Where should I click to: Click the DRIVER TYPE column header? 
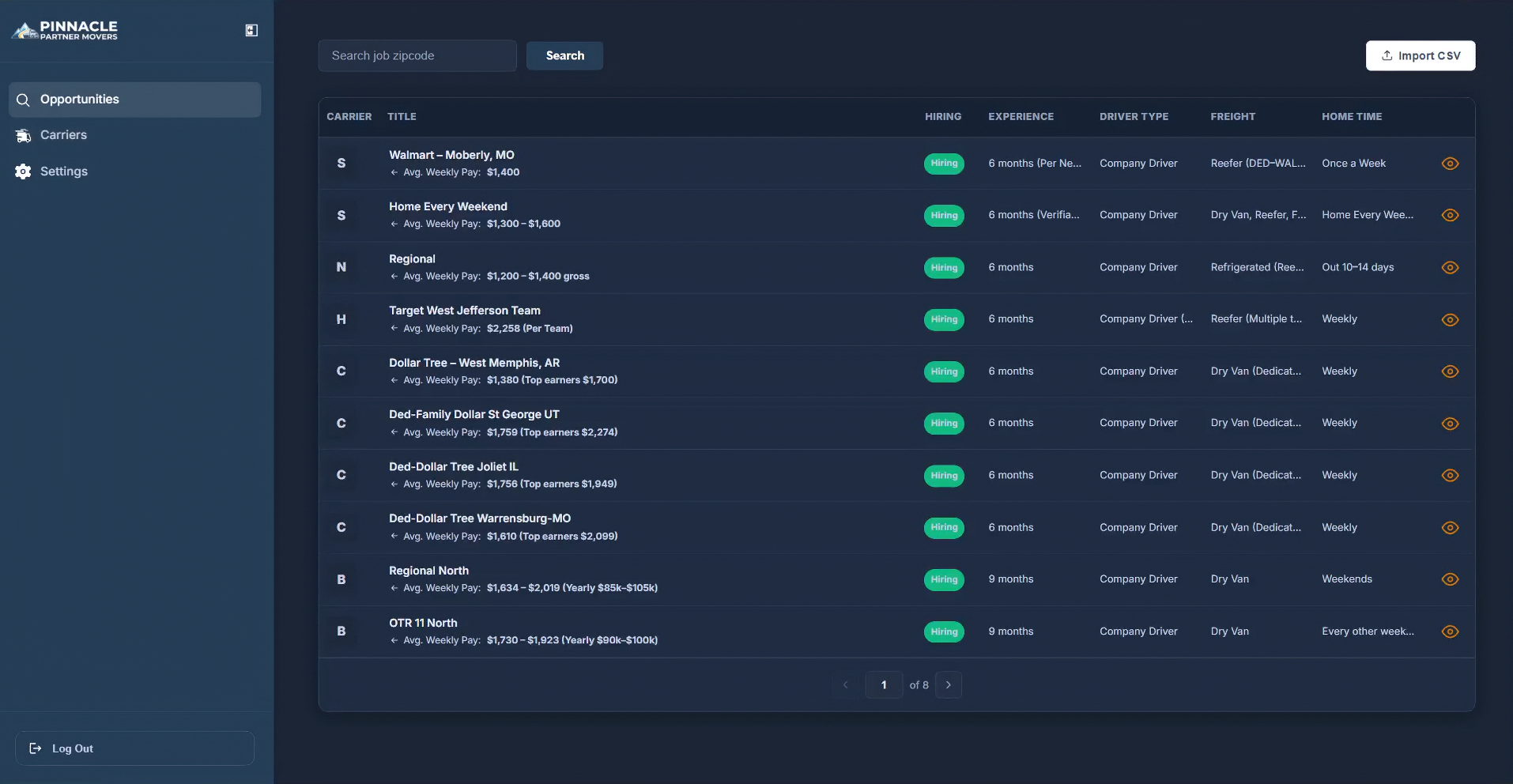(1134, 116)
